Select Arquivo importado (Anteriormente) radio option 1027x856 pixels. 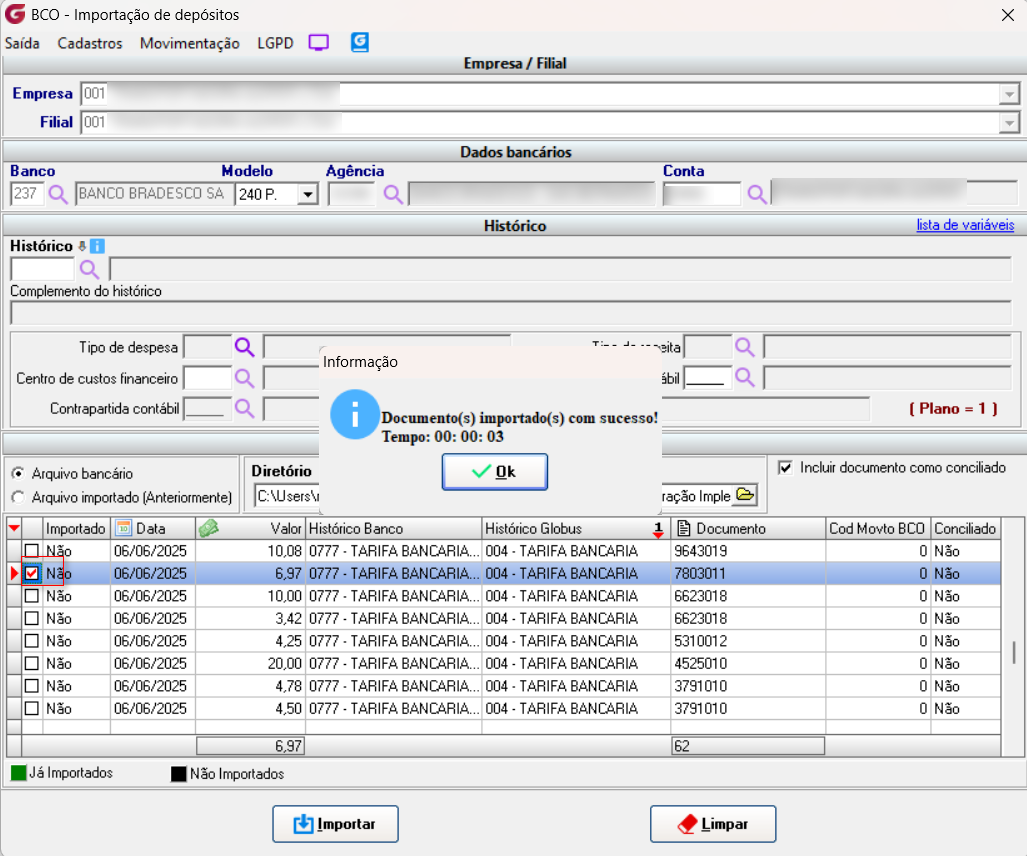point(18,497)
